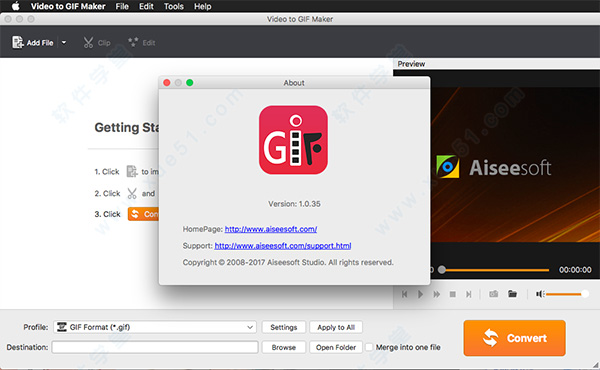Click the skip to previous playback button
600x370 pixels.
click(404, 294)
